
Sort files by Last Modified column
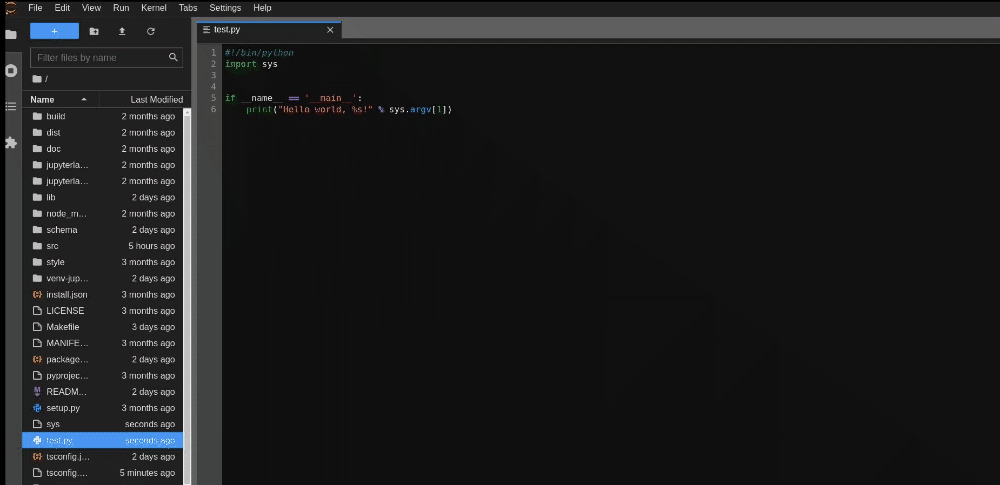point(142,100)
